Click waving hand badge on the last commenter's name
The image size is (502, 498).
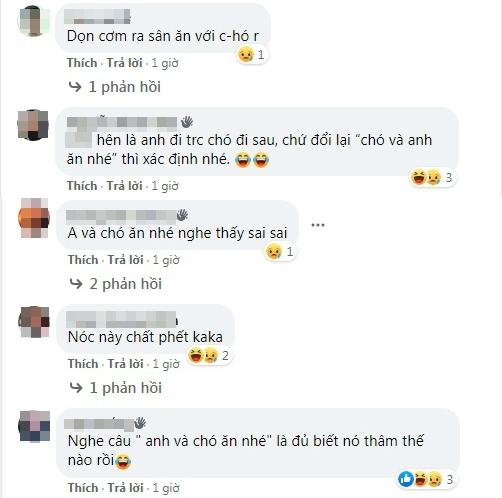[140, 423]
